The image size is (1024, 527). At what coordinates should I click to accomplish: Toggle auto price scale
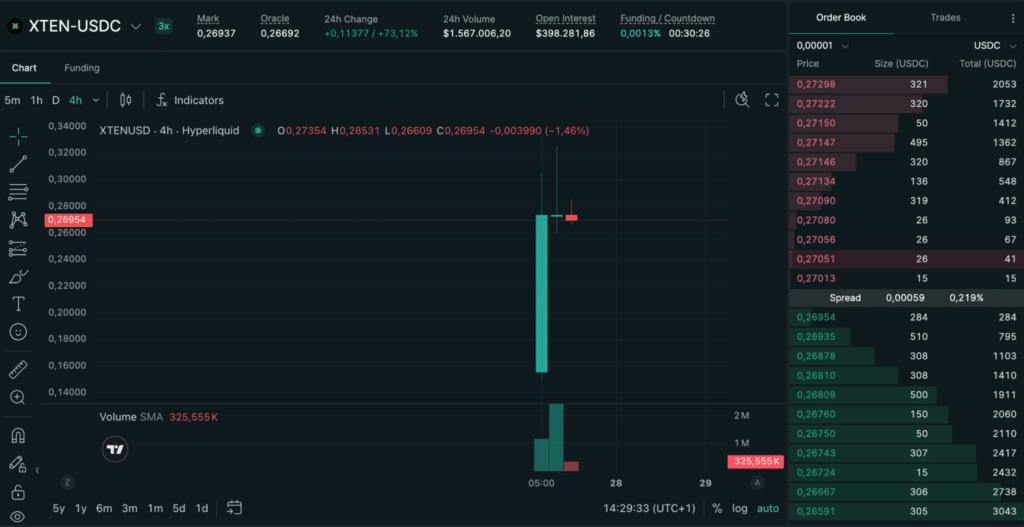point(767,508)
